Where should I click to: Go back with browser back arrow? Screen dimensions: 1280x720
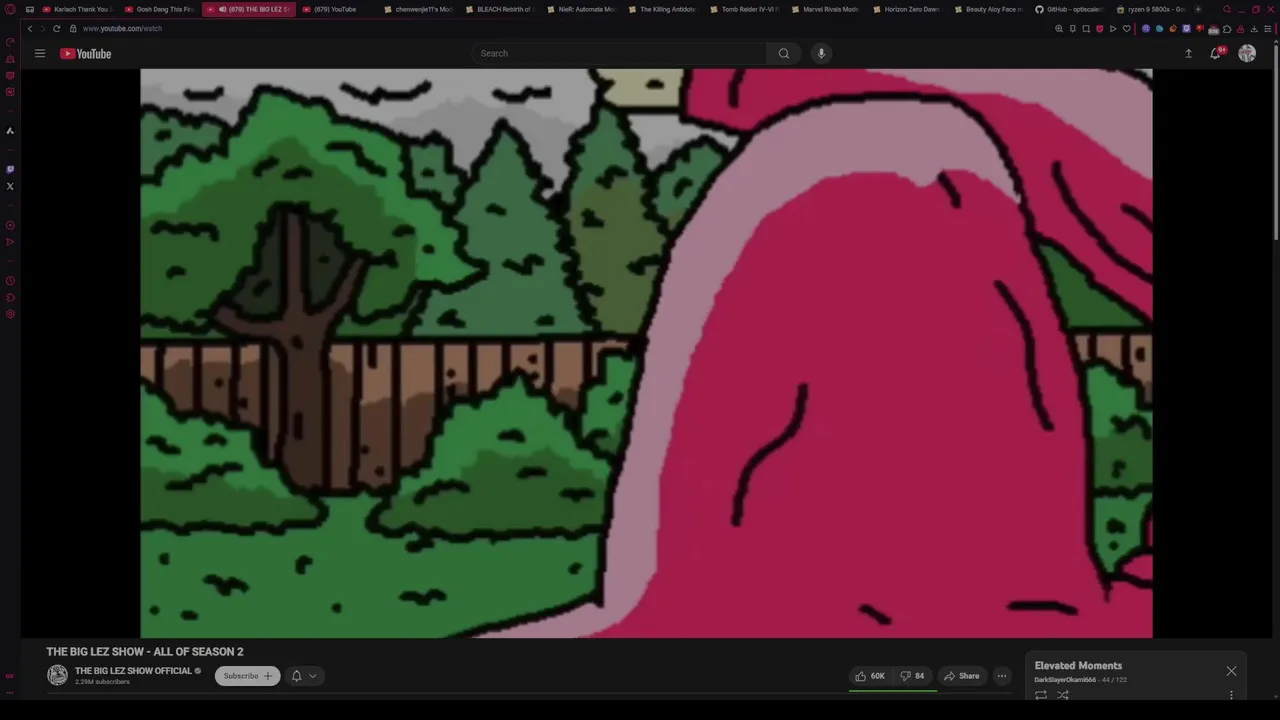click(29, 28)
